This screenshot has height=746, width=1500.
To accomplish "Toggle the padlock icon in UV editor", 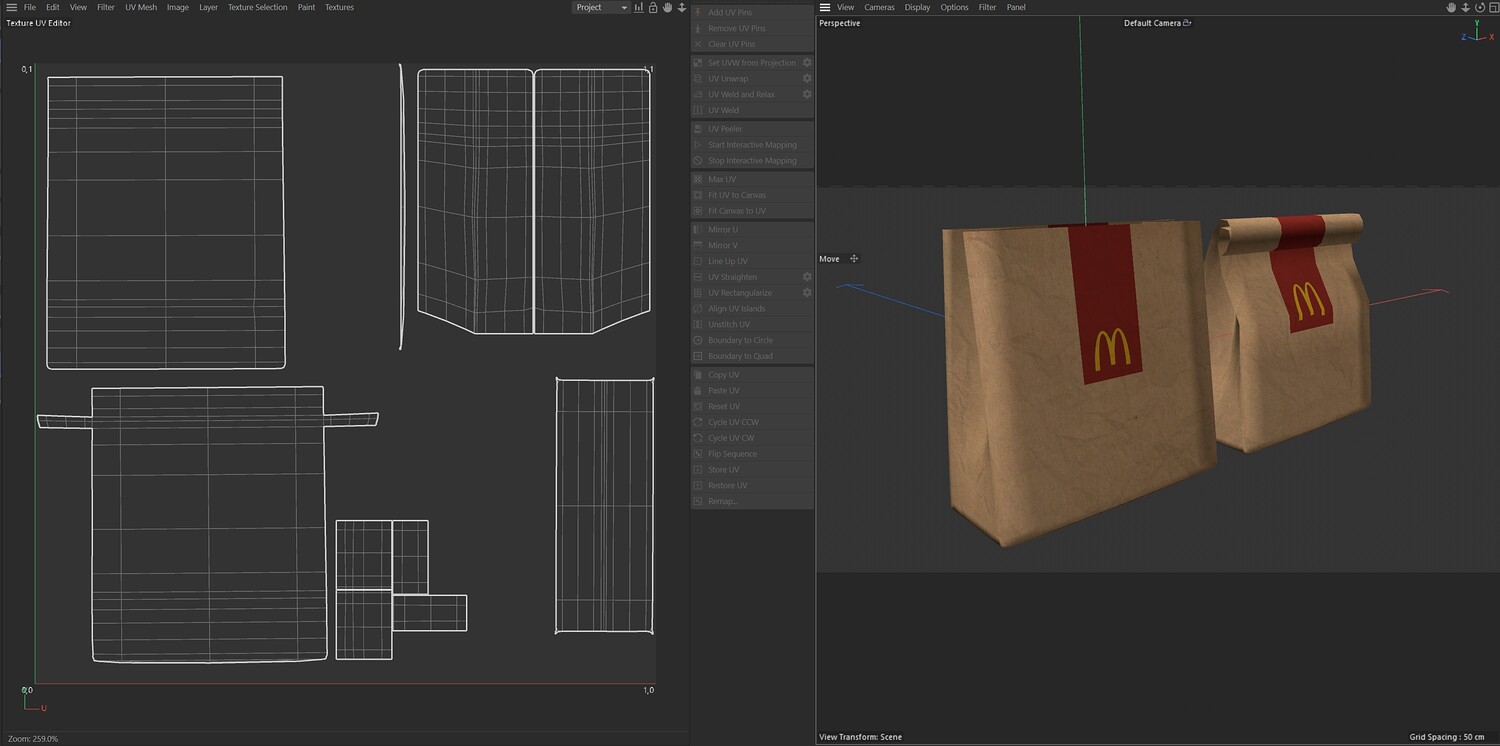I will [653, 7].
